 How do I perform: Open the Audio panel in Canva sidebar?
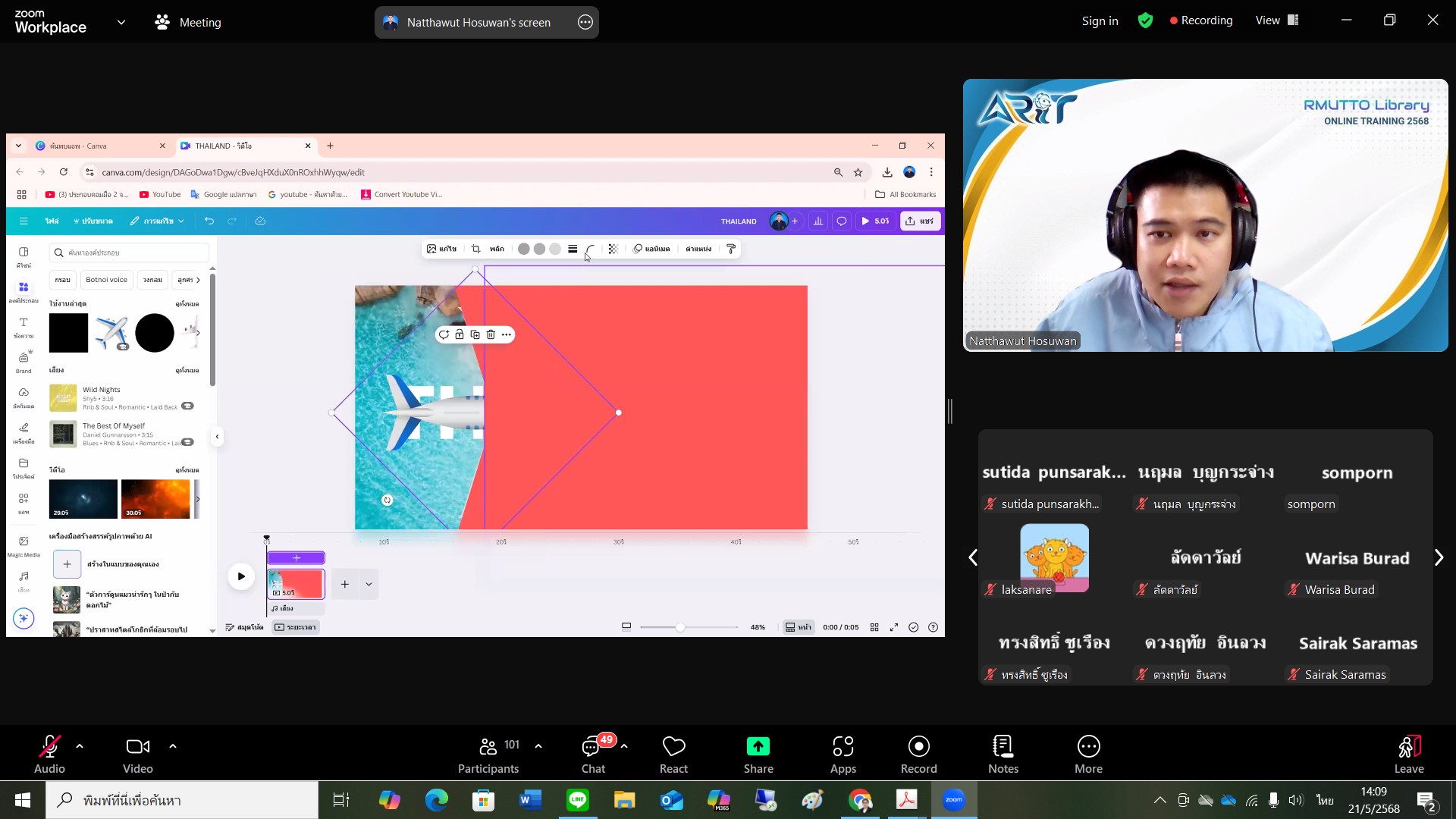point(24,581)
